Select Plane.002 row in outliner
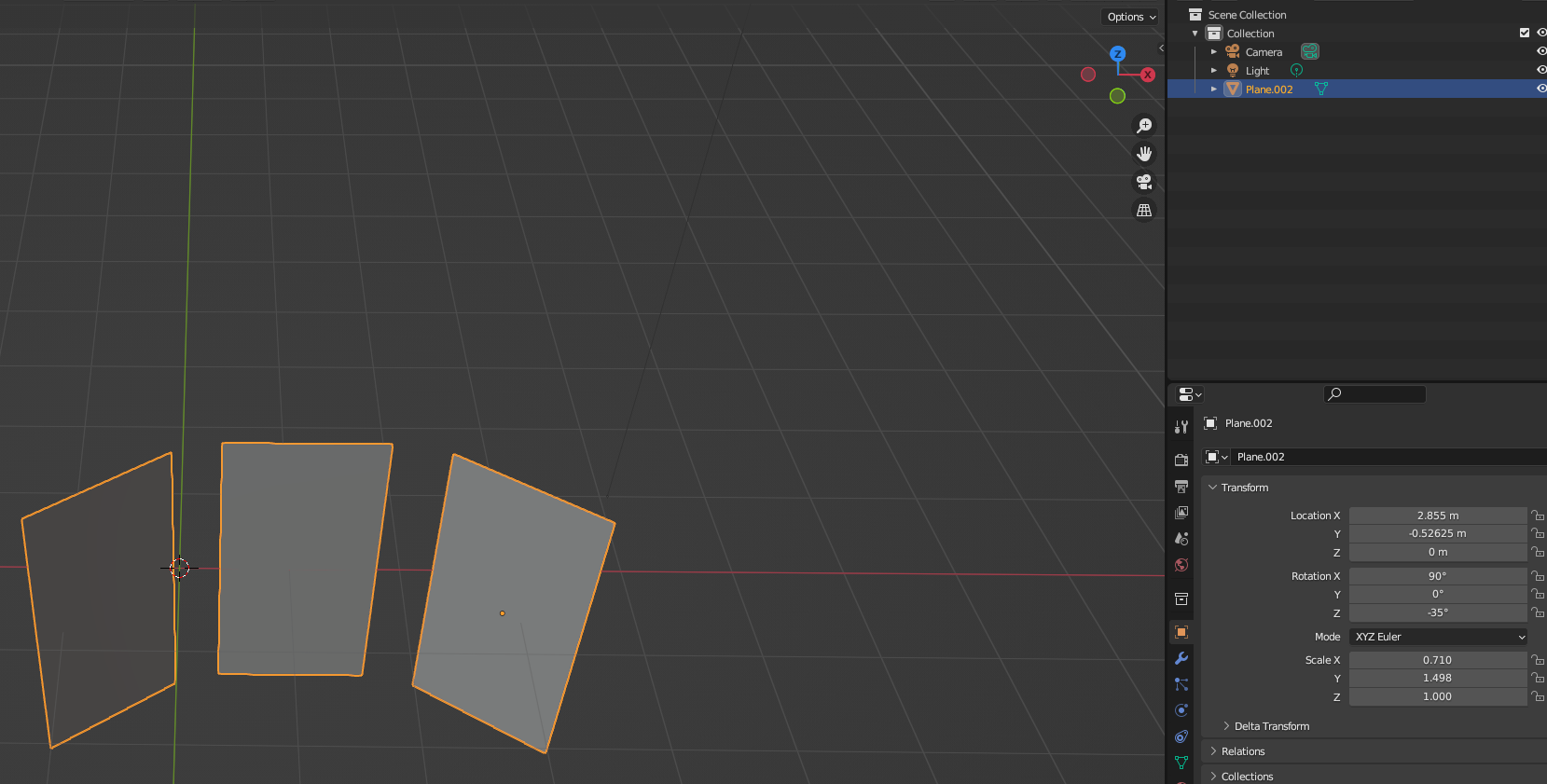 1357,89
